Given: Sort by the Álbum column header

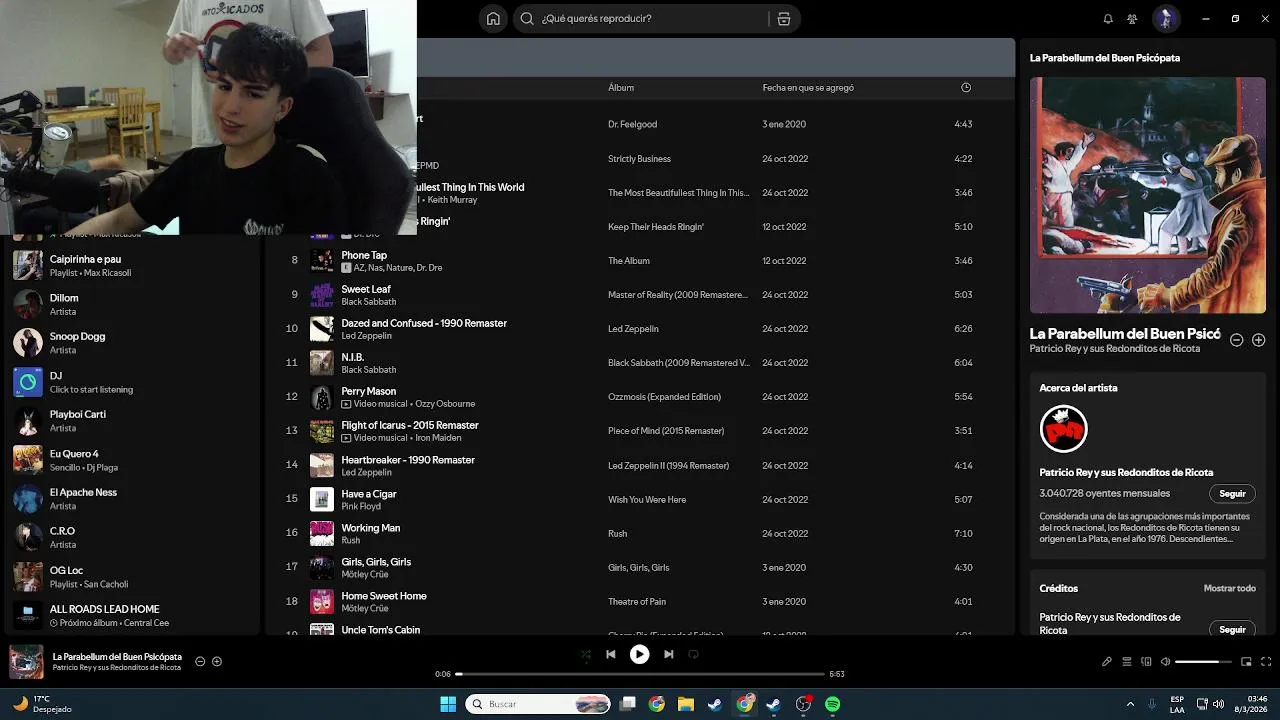Looking at the screenshot, I should [x=621, y=87].
